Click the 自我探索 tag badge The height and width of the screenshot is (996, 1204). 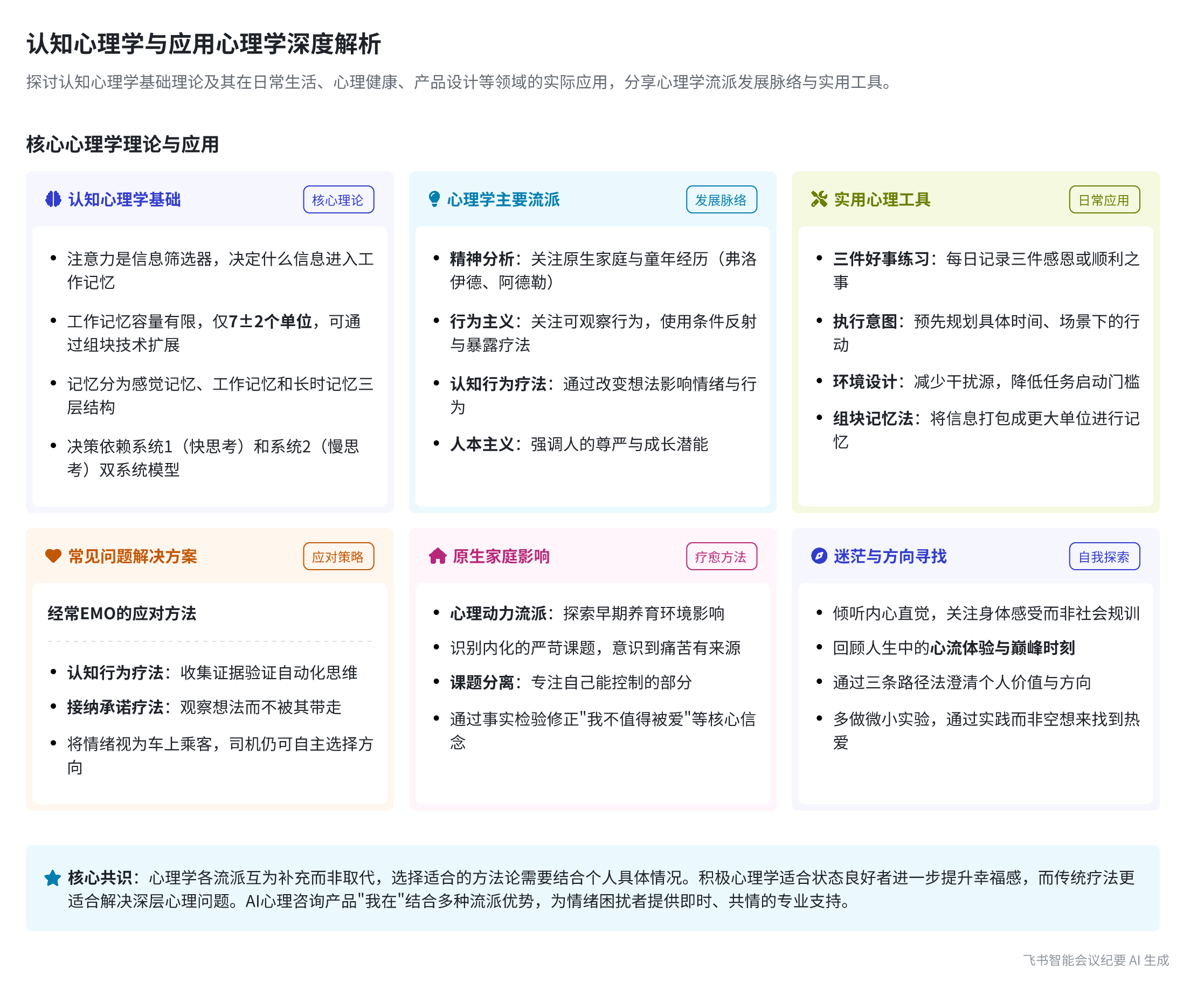coord(1104,557)
